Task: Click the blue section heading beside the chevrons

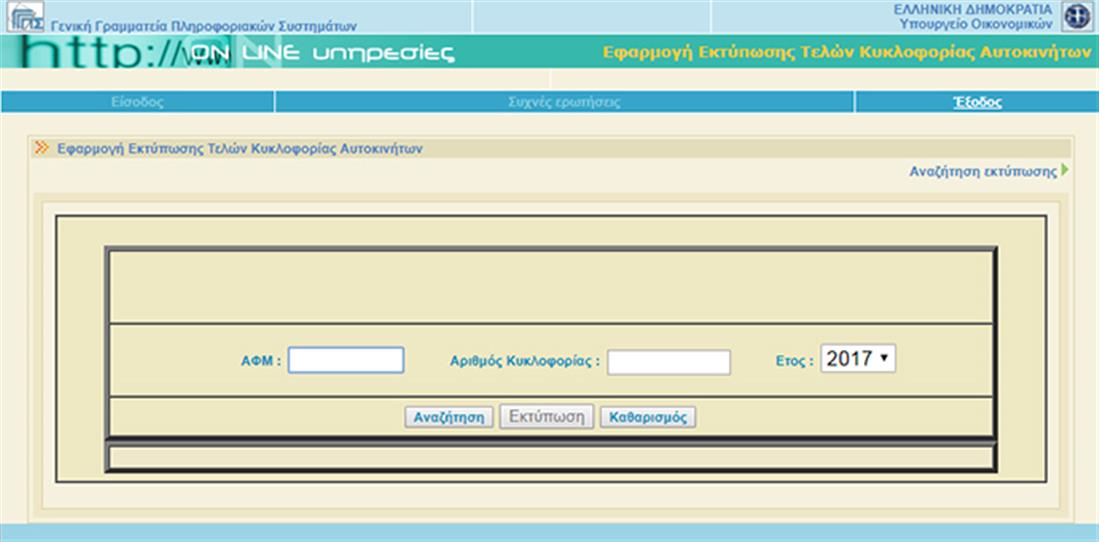Action: pyautogui.click(x=240, y=148)
